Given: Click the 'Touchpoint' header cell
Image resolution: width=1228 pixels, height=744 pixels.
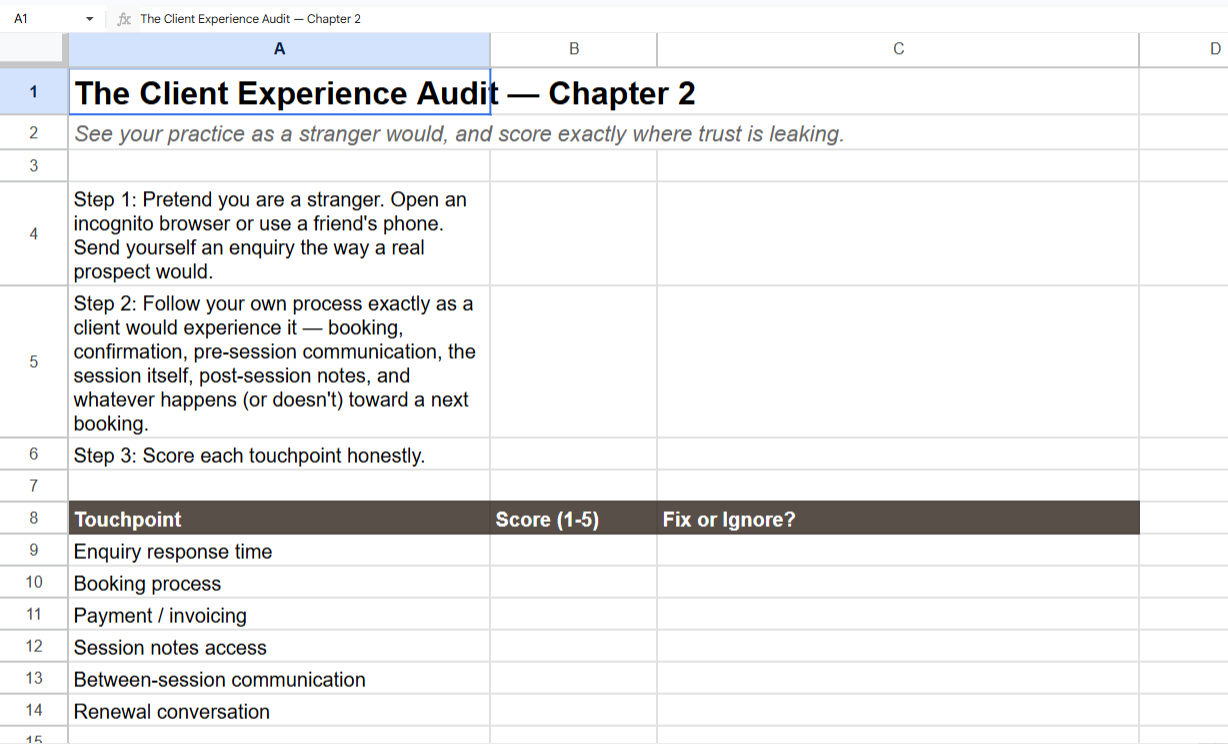Looking at the screenshot, I should (x=279, y=518).
